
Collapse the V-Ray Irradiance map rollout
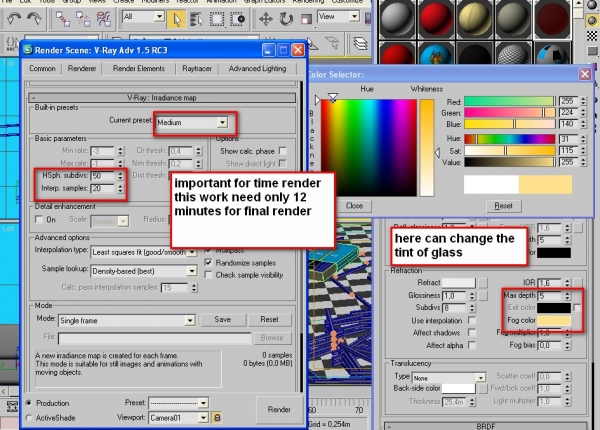[162, 98]
